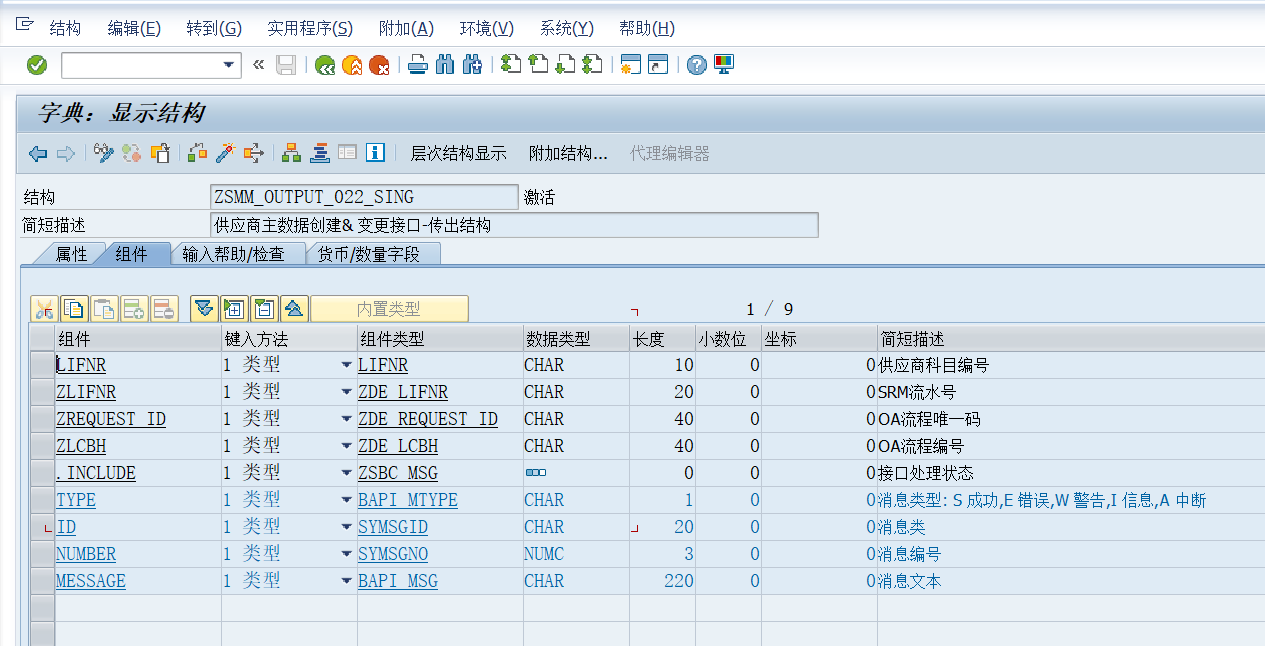The width and height of the screenshot is (1265, 646).
Task: Open typing method dropdown for ZLCBH row
Action: [346, 447]
